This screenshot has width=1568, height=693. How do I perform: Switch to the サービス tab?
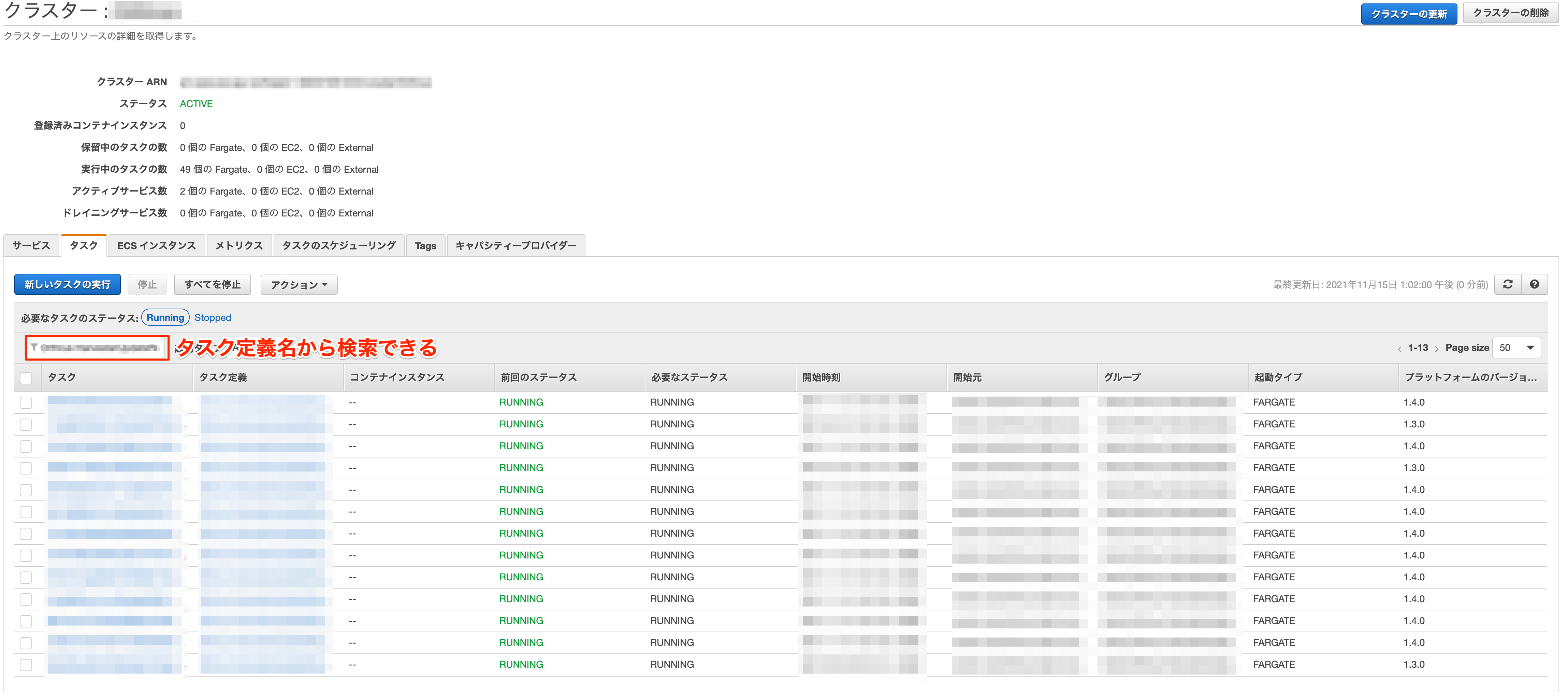[31, 245]
